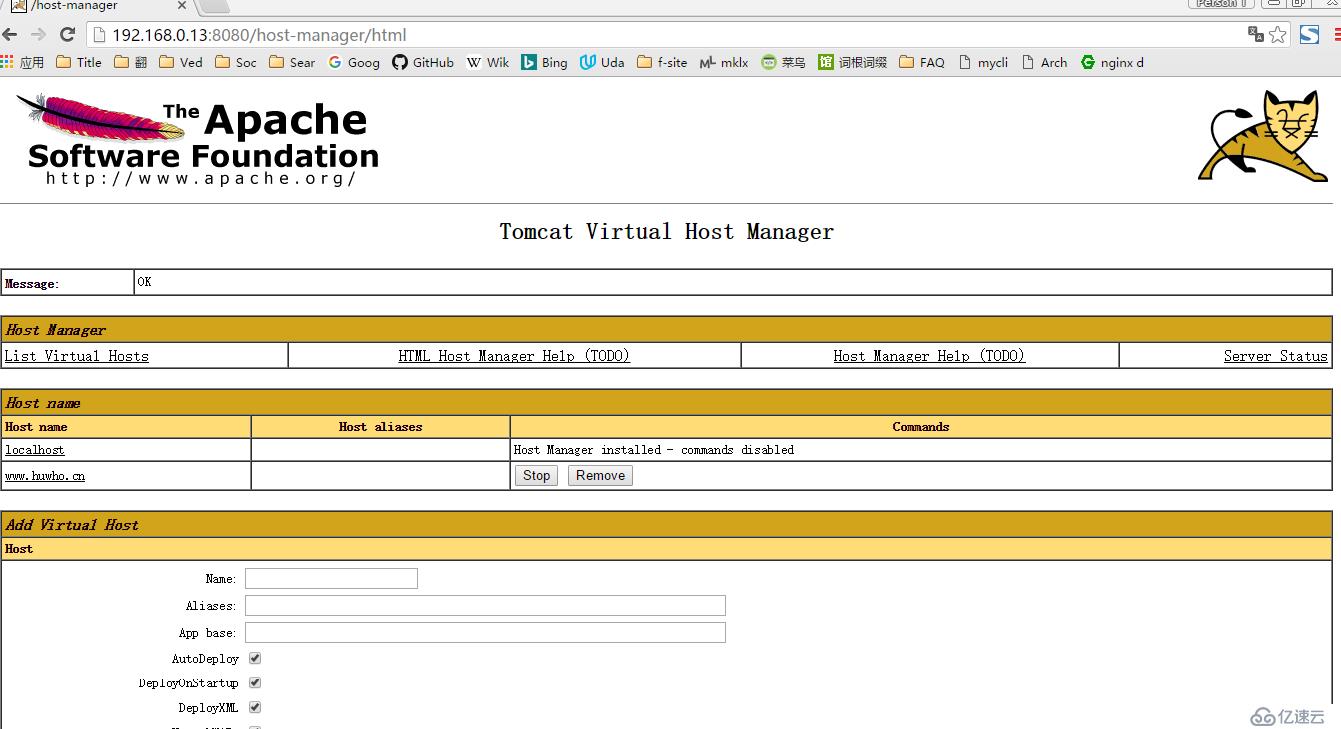
Task: Click the Host aliases column header
Action: point(380,427)
